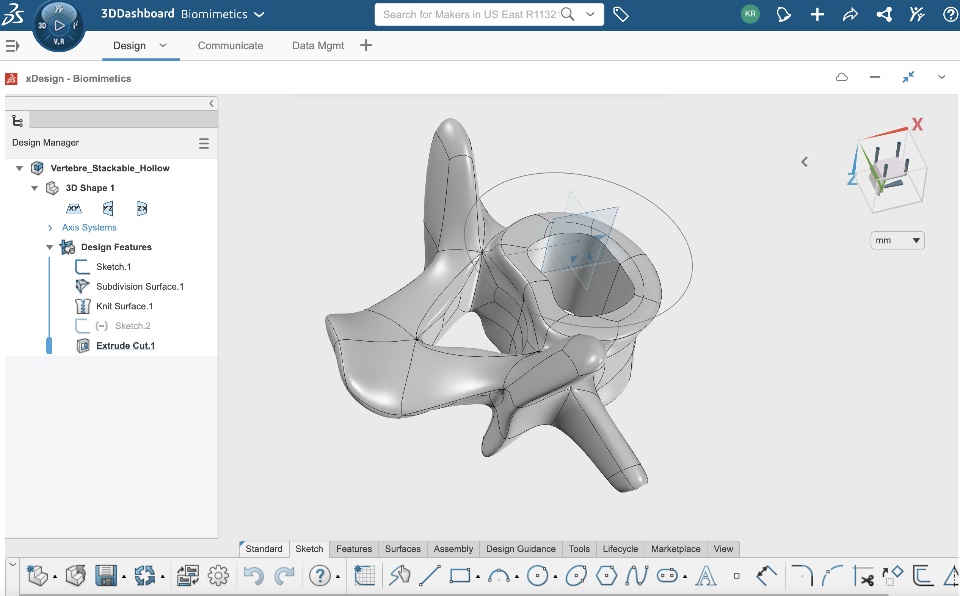Image resolution: width=960 pixels, height=596 pixels.
Task: Select the Arc sketch tool
Action: 499,576
